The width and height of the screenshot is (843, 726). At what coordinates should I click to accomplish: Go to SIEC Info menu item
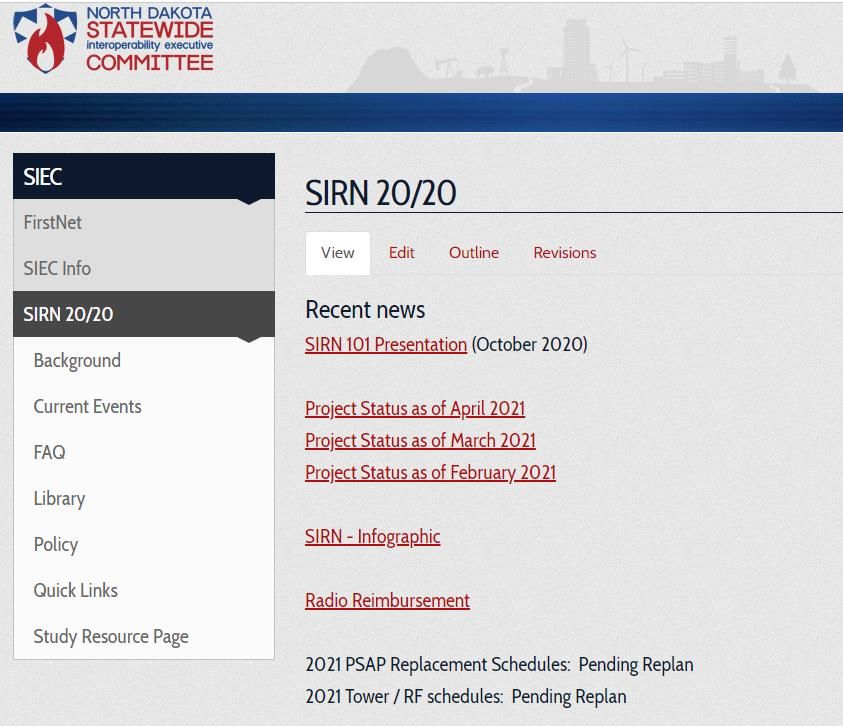[144, 268]
